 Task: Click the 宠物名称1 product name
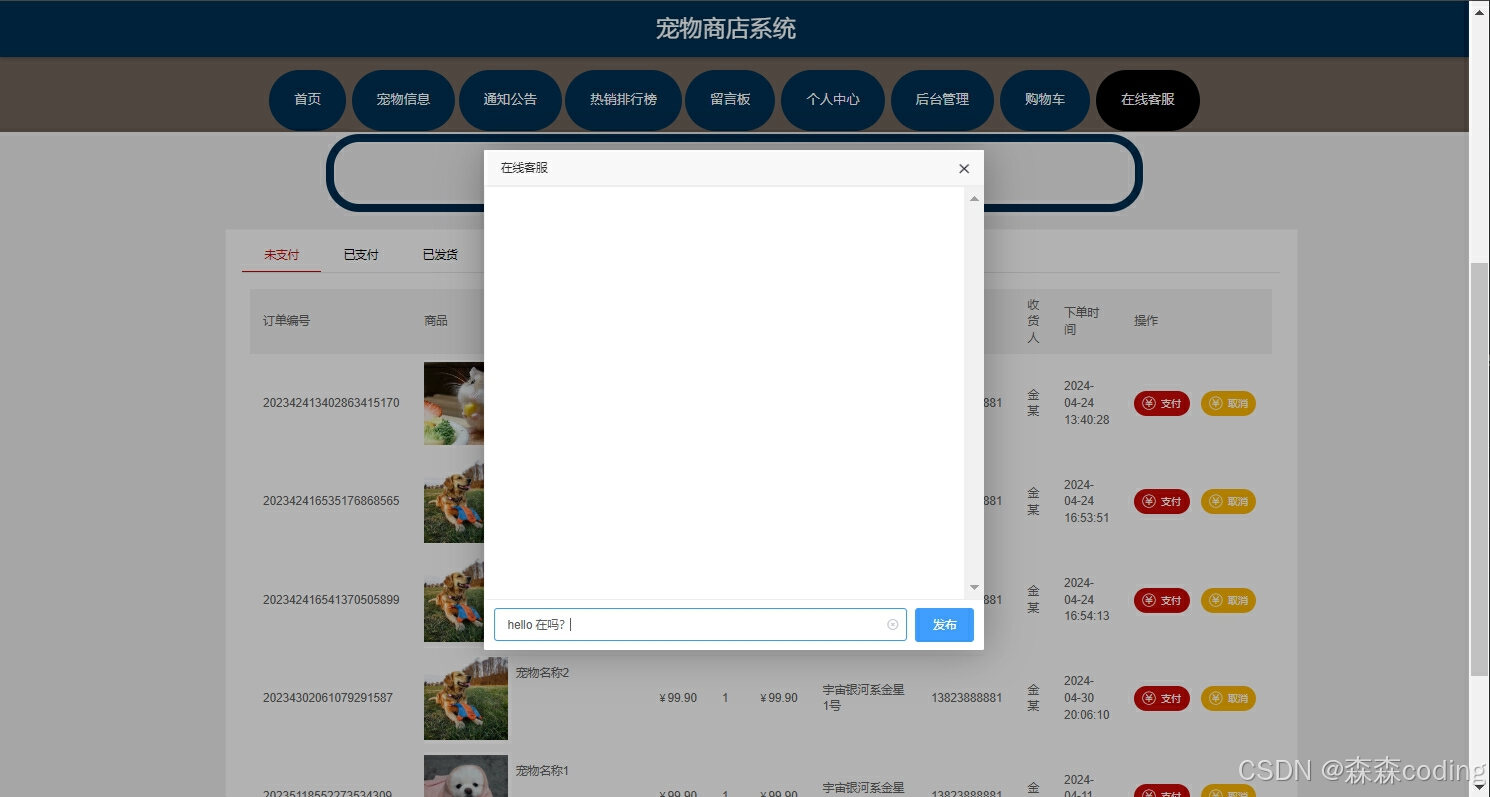point(542,771)
